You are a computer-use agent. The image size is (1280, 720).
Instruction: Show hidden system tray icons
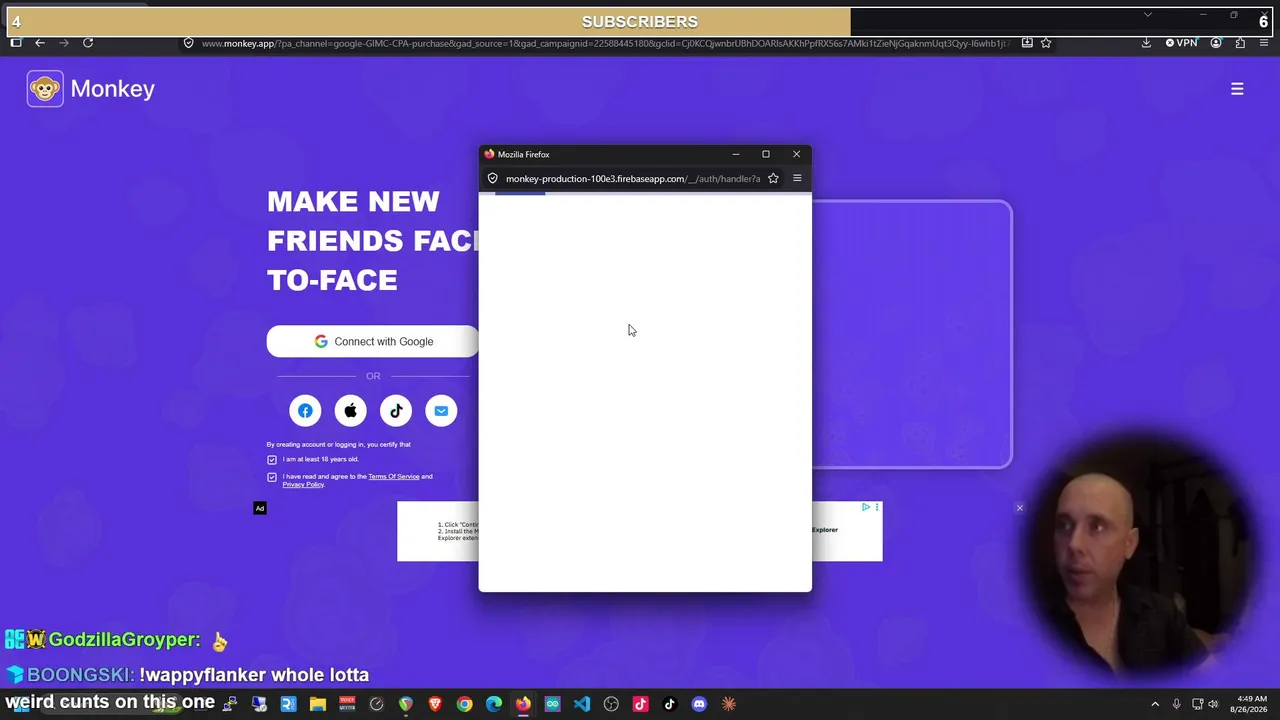[1155, 704]
